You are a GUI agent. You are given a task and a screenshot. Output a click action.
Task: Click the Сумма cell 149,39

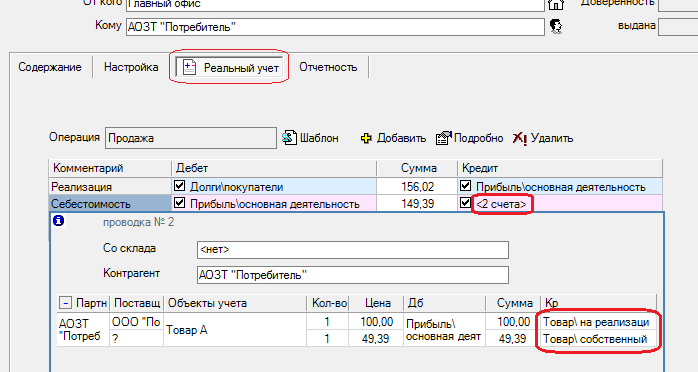[417, 204]
